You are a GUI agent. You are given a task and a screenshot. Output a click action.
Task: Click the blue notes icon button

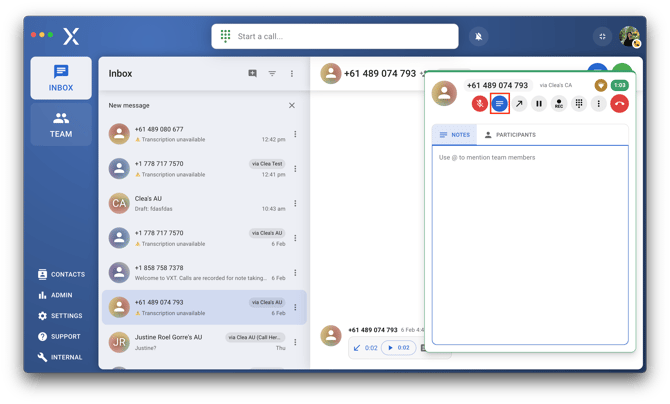tap(500, 104)
